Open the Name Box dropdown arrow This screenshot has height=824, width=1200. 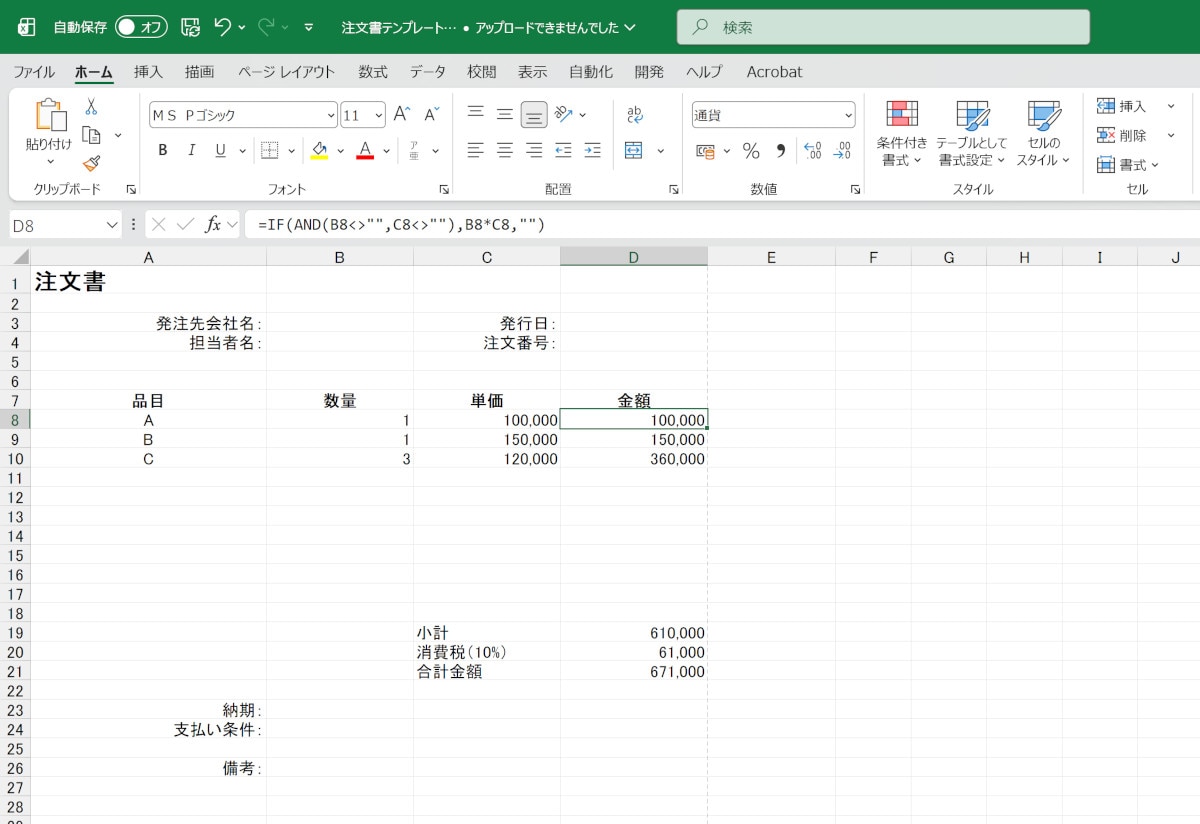tap(112, 225)
